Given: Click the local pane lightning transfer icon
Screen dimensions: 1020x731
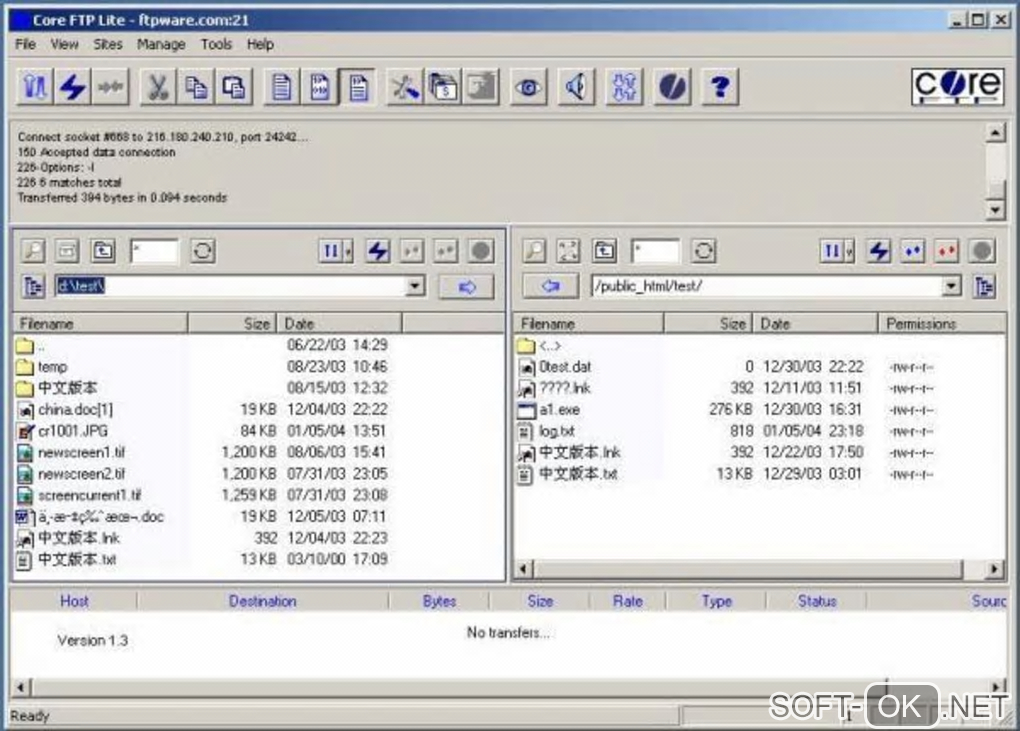Looking at the screenshot, I should pos(378,250).
